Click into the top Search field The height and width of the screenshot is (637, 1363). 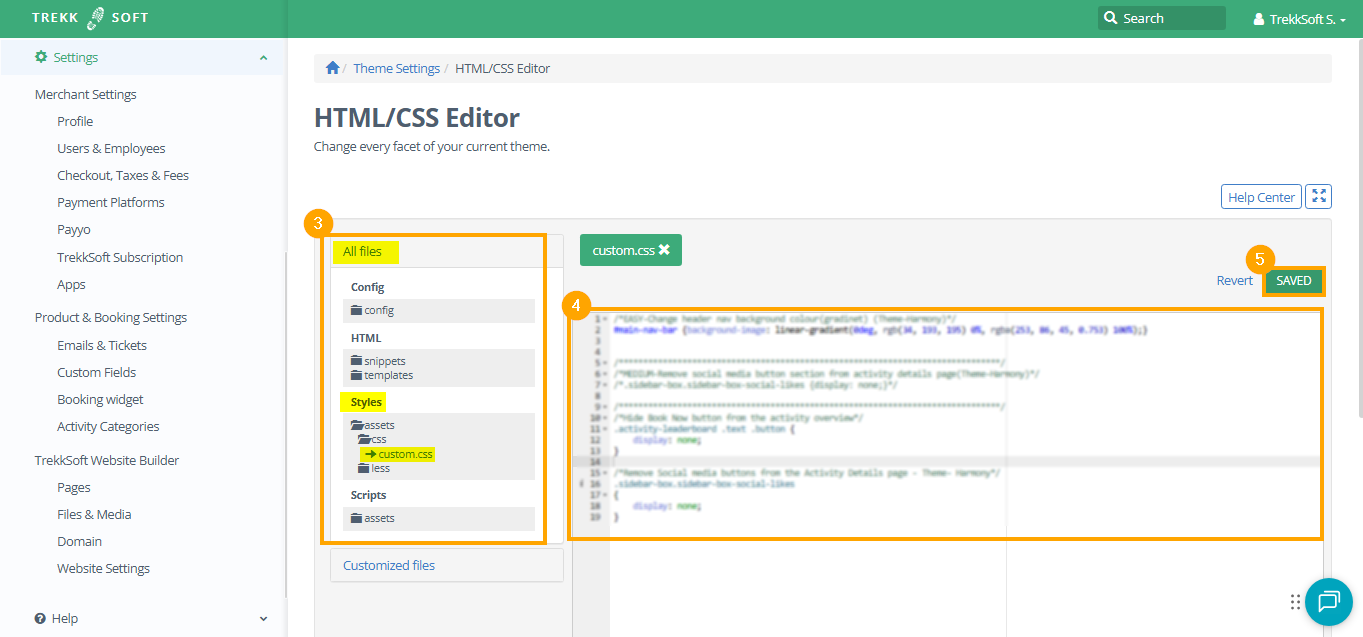tap(1170, 18)
